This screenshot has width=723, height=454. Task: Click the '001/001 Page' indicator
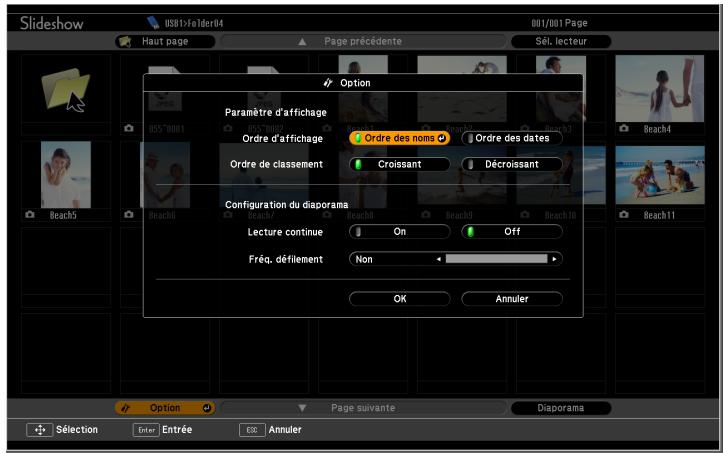point(559,23)
